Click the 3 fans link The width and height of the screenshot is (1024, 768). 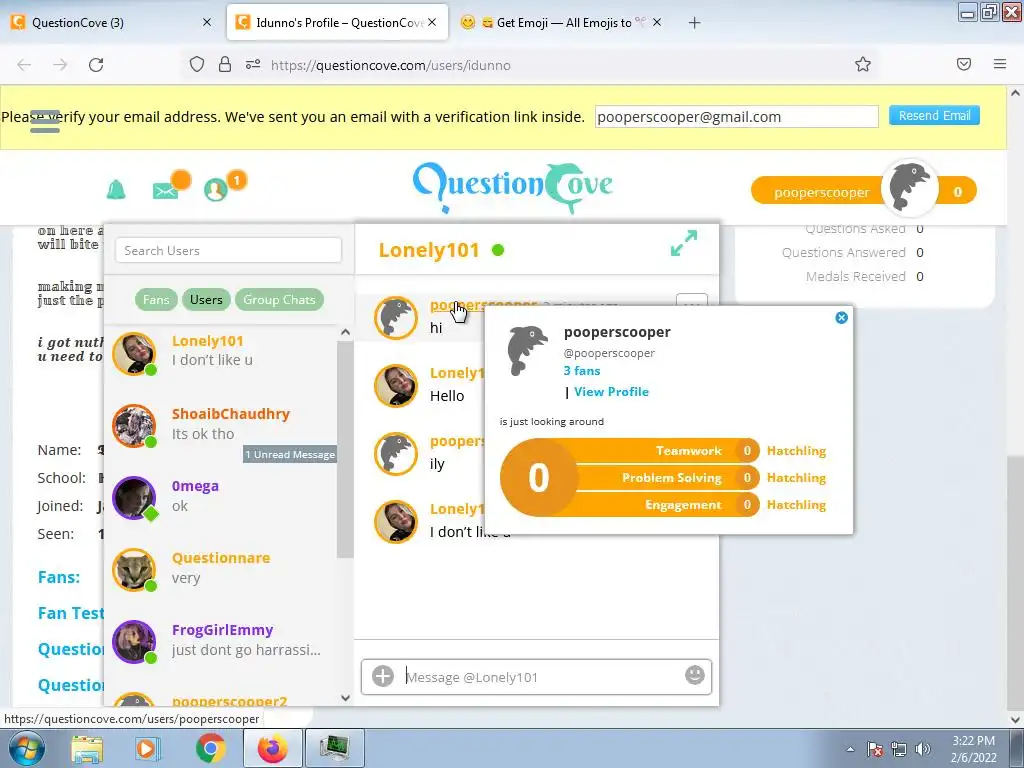point(582,371)
